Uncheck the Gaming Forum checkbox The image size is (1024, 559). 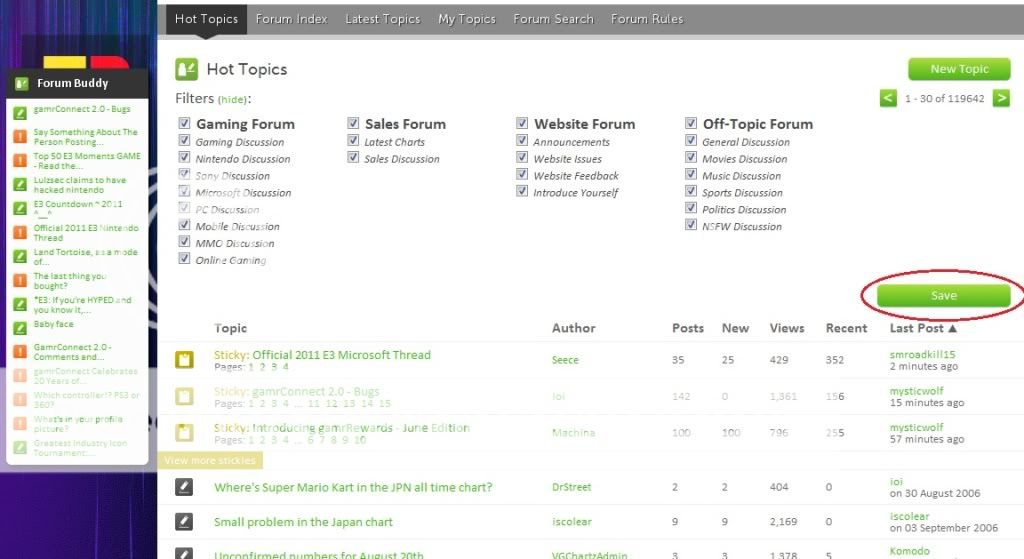184,124
